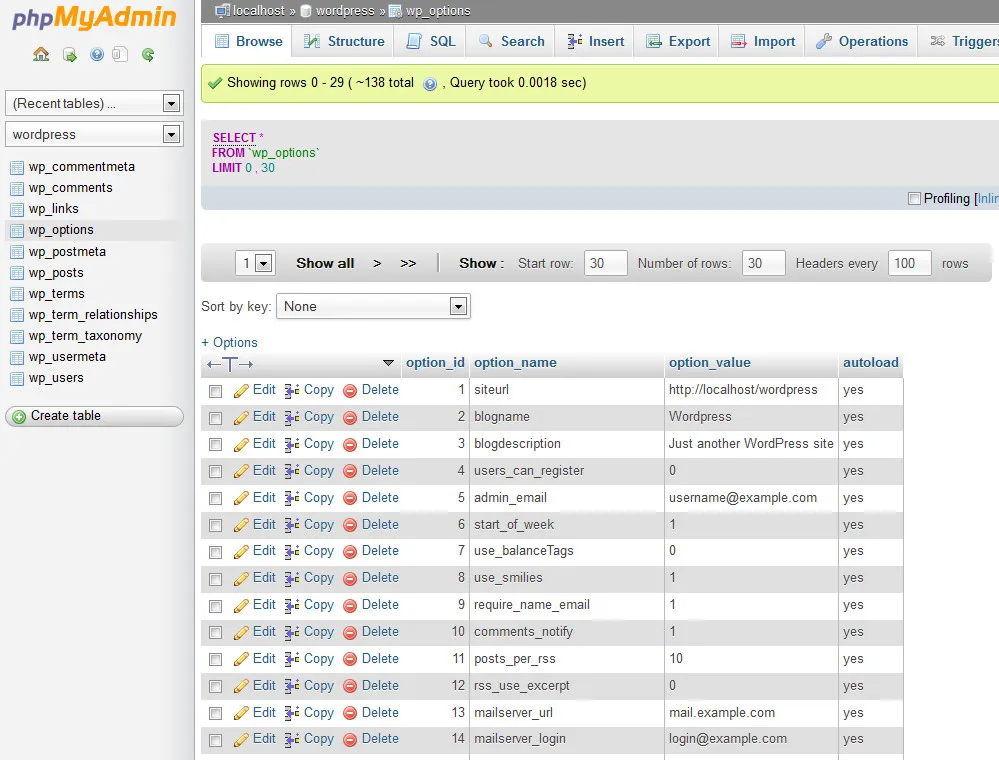Check the users_can_register row checkbox

[x=215, y=471]
